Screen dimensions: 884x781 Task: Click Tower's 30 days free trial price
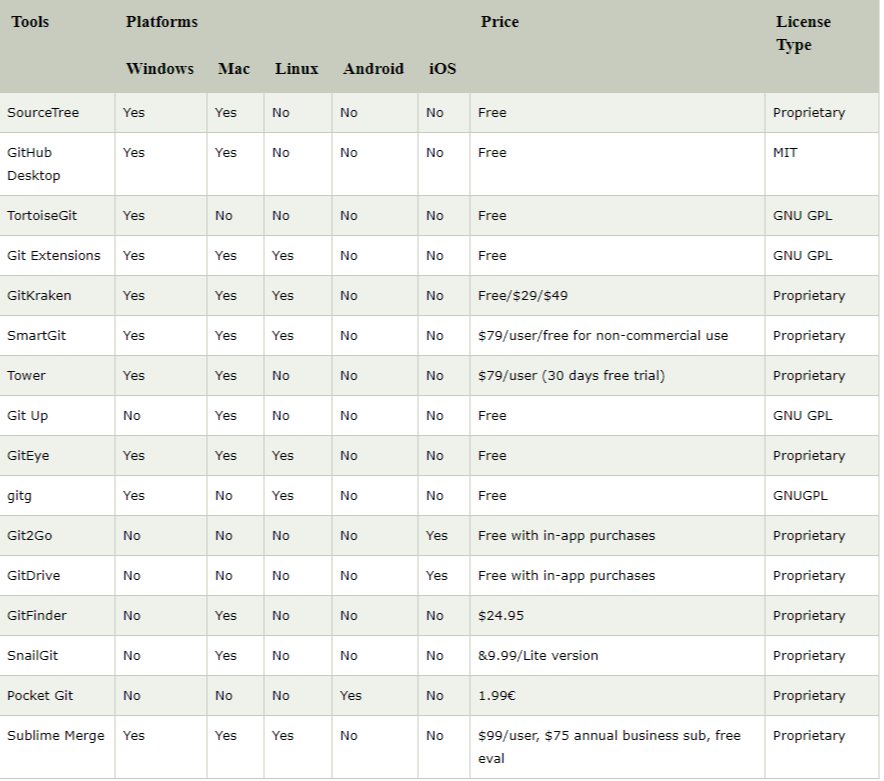click(x=571, y=376)
